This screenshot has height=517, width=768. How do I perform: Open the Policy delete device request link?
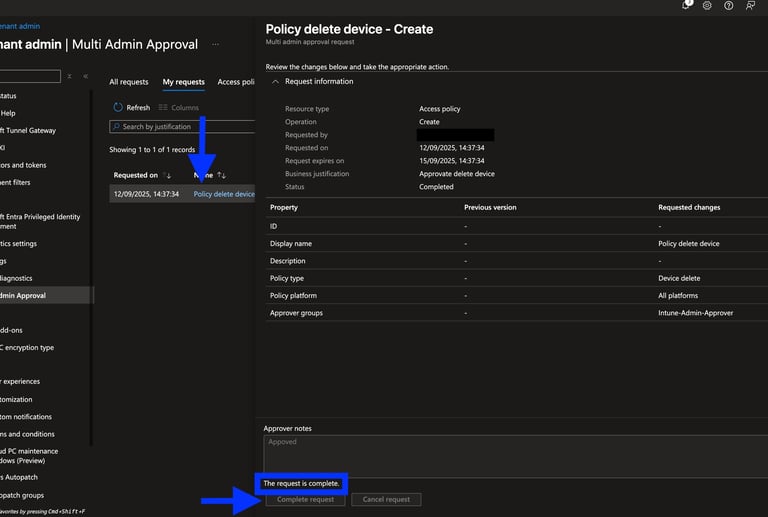(x=223, y=194)
